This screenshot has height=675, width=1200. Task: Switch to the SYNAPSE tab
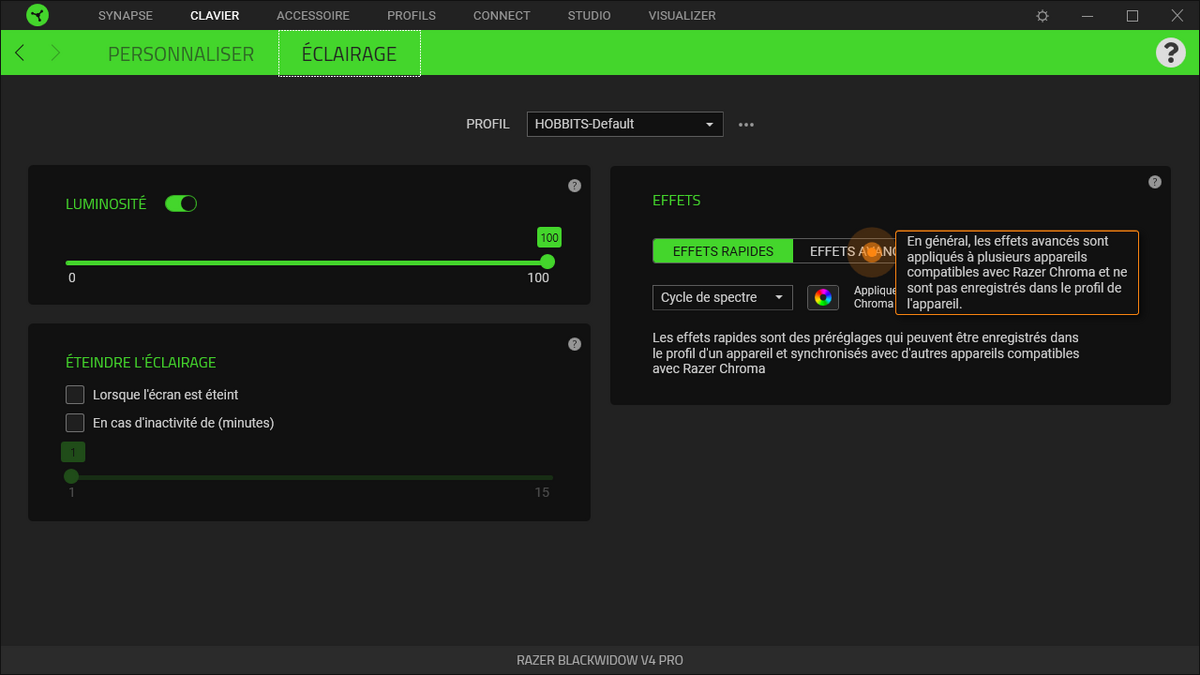tap(127, 16)
